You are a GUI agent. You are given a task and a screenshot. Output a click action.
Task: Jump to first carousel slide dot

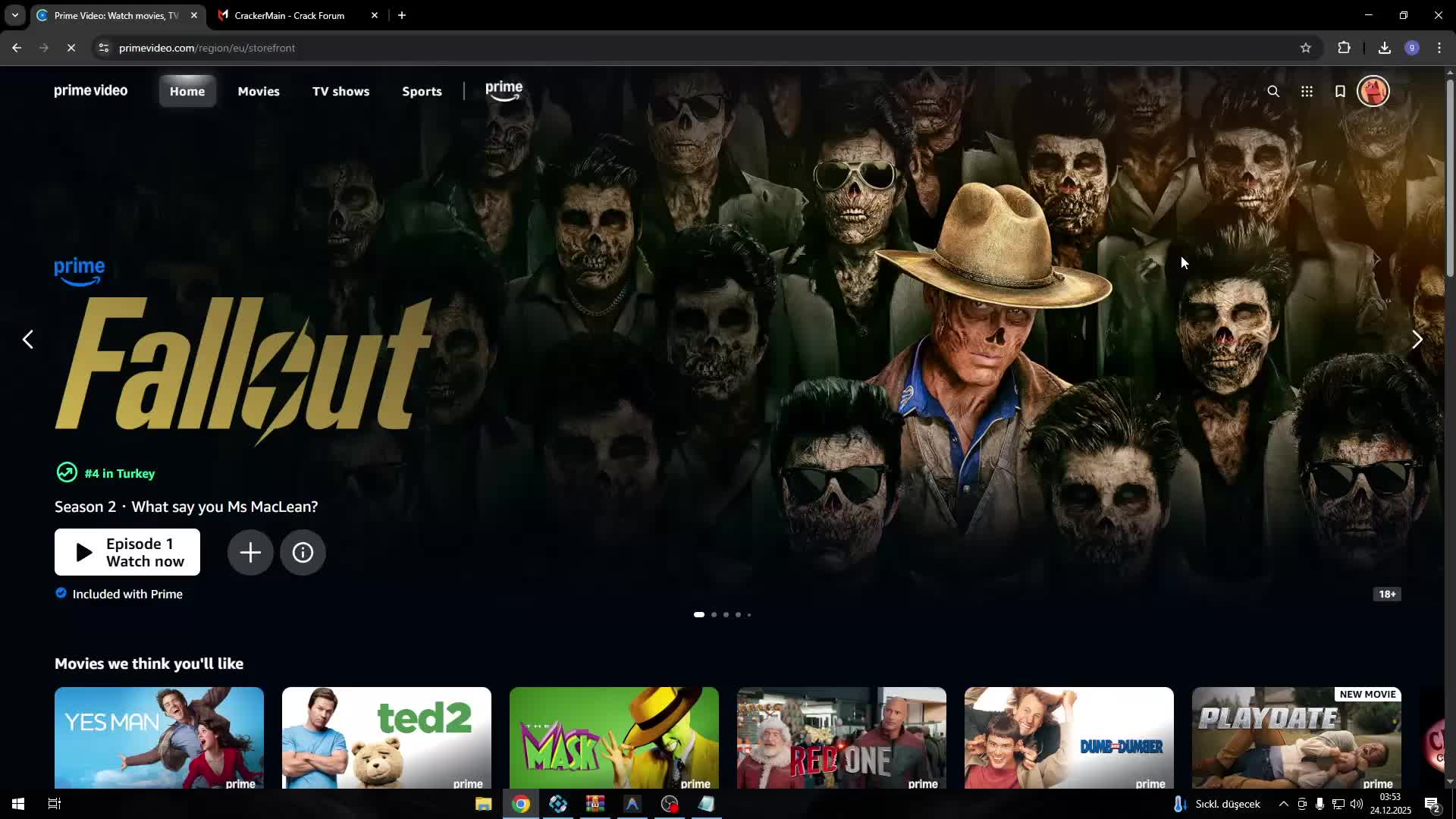tap(699, 614)
